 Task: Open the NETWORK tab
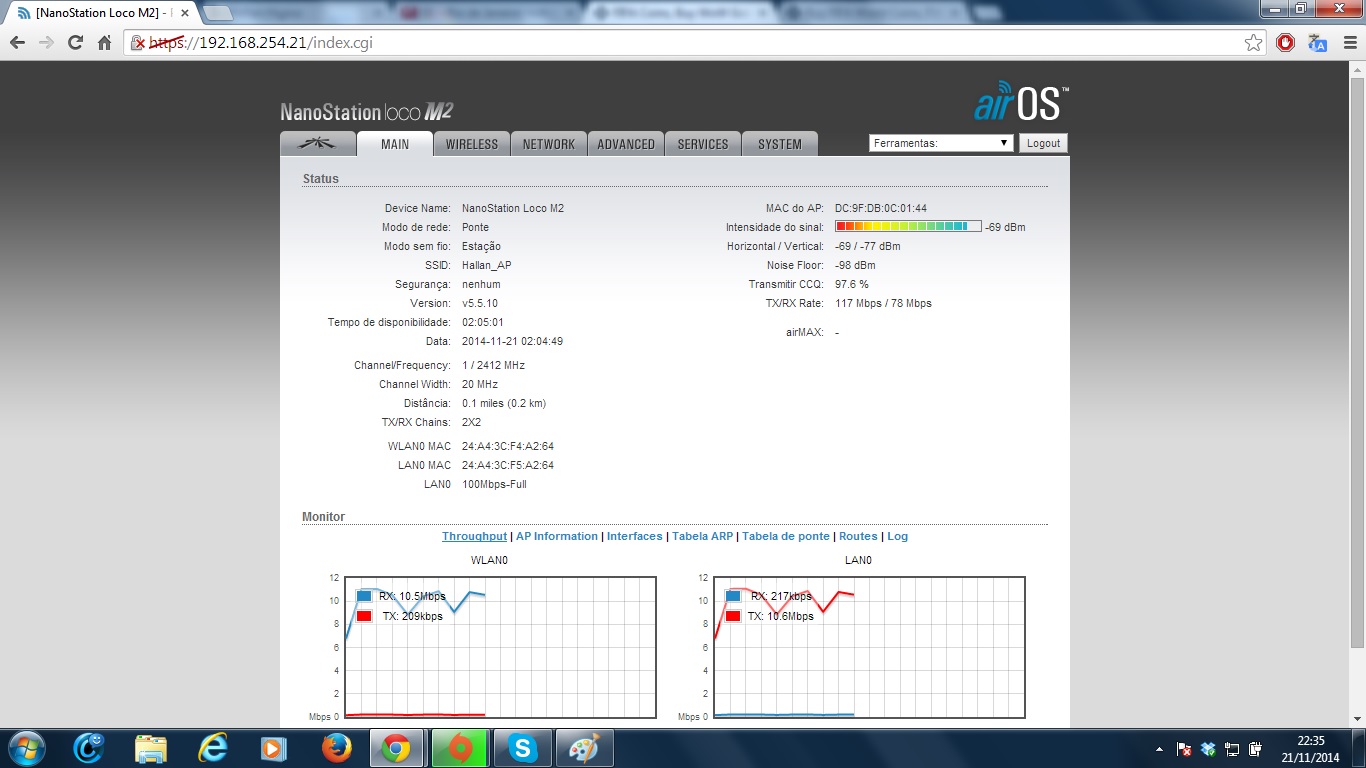549,144
